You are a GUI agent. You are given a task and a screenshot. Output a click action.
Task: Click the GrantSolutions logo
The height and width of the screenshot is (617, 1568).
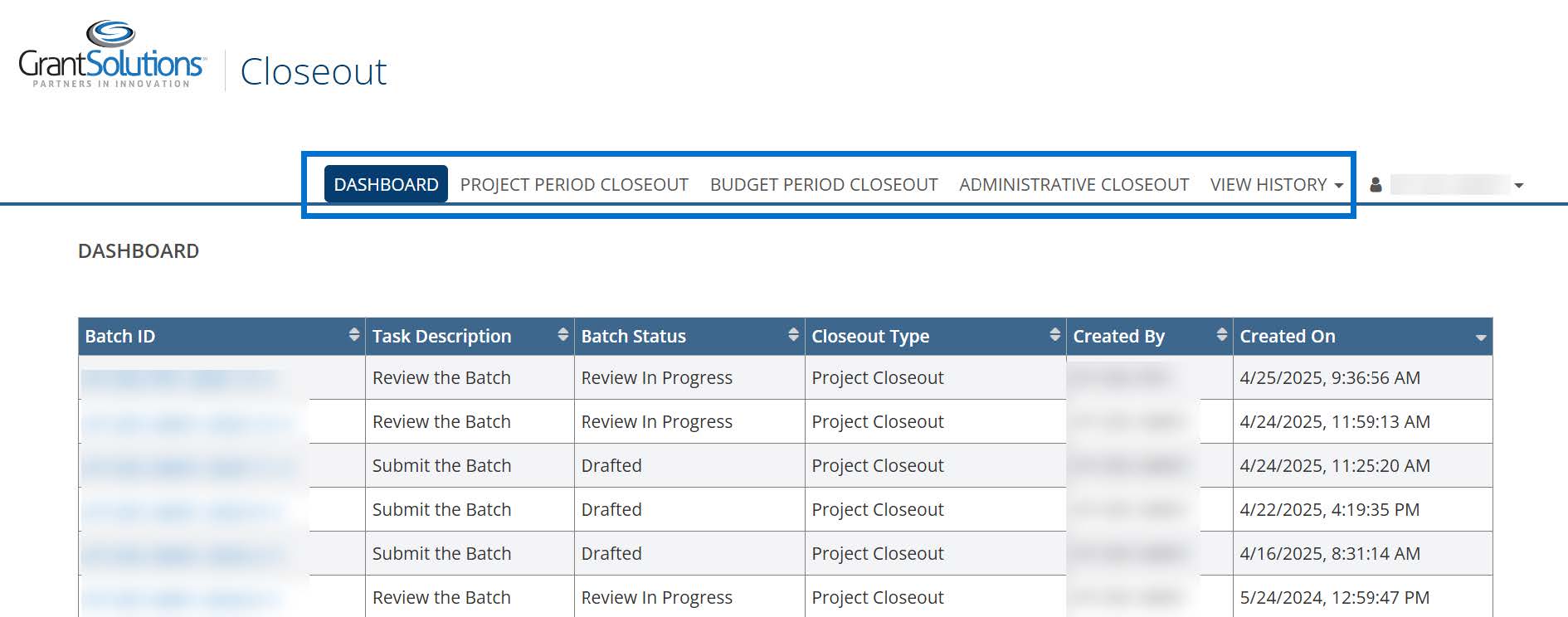[111, 56]
